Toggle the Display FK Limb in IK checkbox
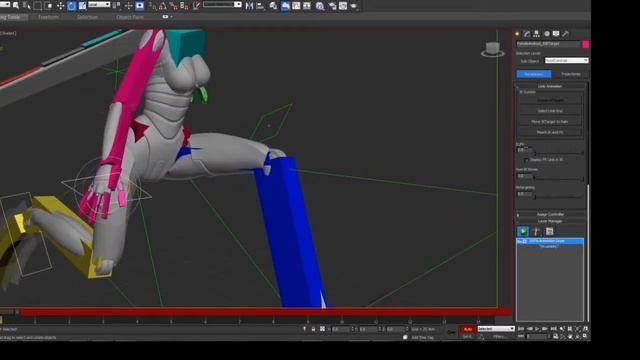The height and width of the screenshot is (360, 640). [527, 160]
